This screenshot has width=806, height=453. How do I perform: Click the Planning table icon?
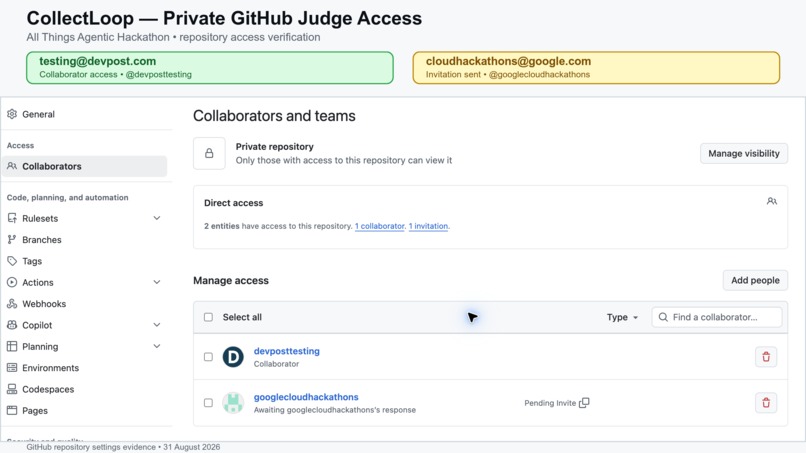[x=12, y=347]
